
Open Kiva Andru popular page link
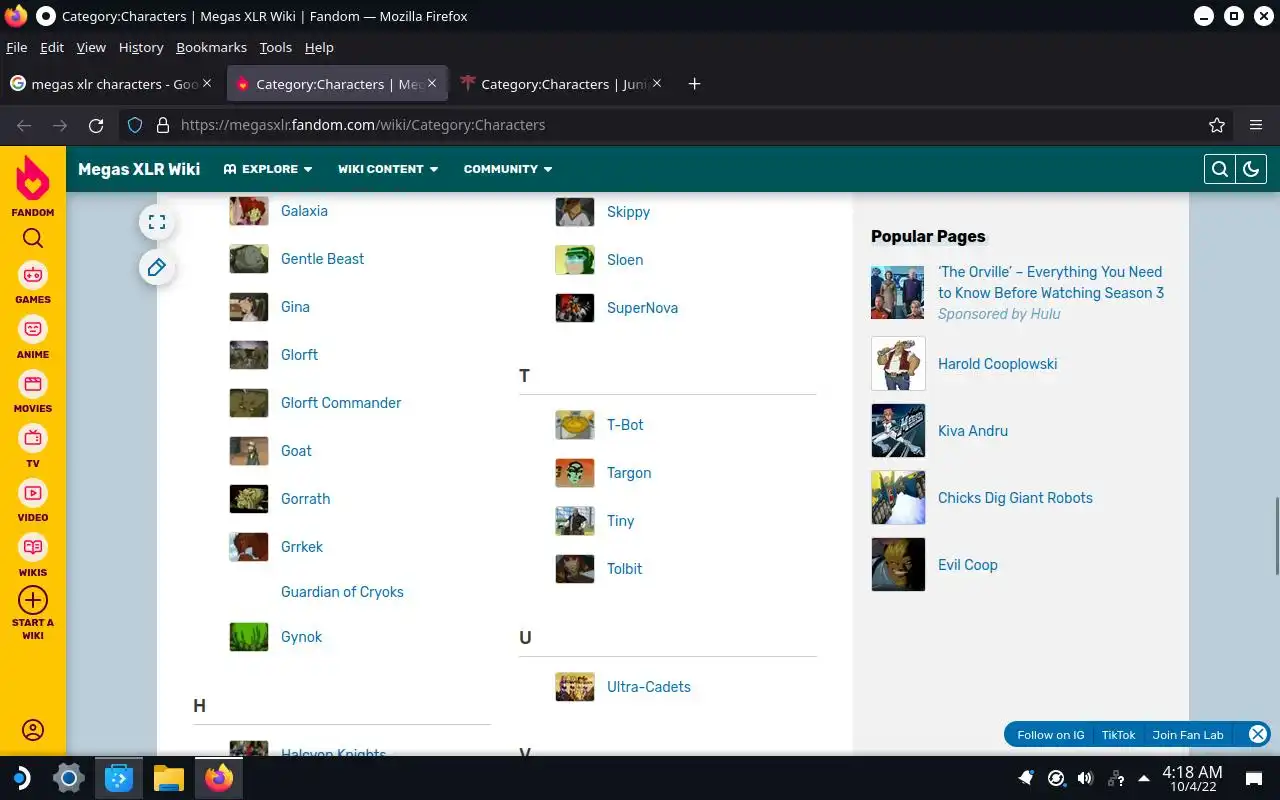(973, 431)
